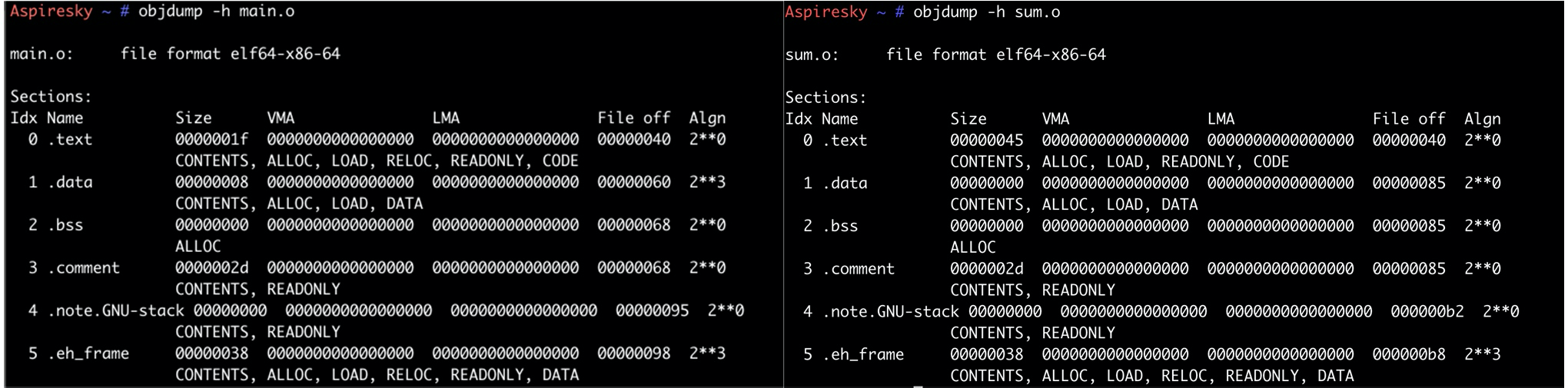Viewport: 1568px width, 388px height.
Task: Click 'file format elf64-x86-64' in right terminal
Action: 996,55
